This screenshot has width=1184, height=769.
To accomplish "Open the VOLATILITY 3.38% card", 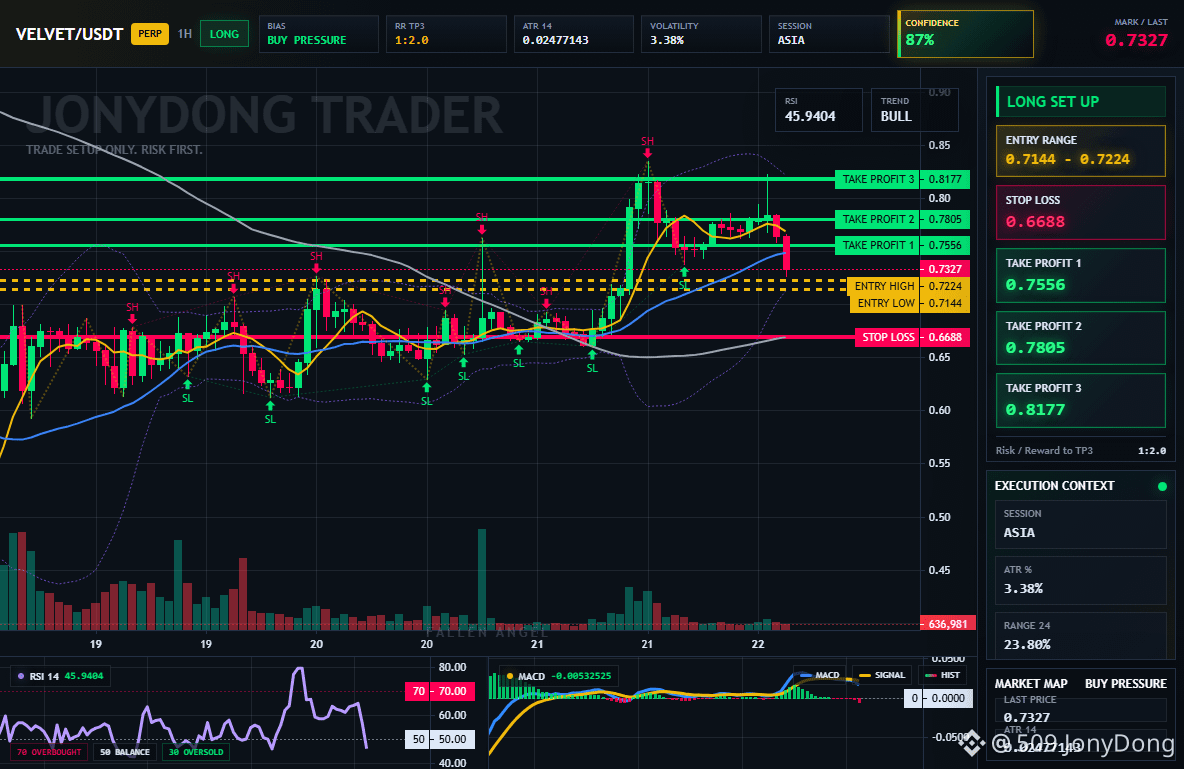I will point(701,34).
